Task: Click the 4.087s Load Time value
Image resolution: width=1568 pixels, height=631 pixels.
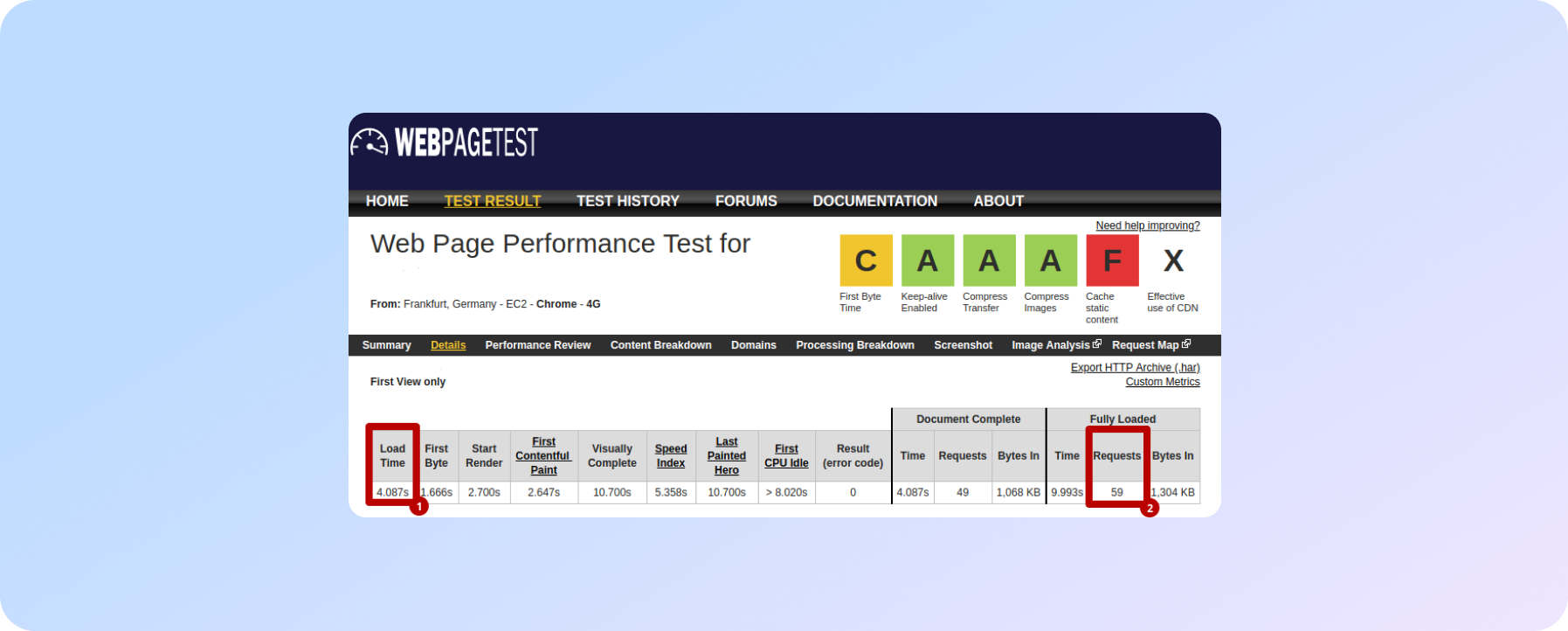Action: [x=392, y=493]
